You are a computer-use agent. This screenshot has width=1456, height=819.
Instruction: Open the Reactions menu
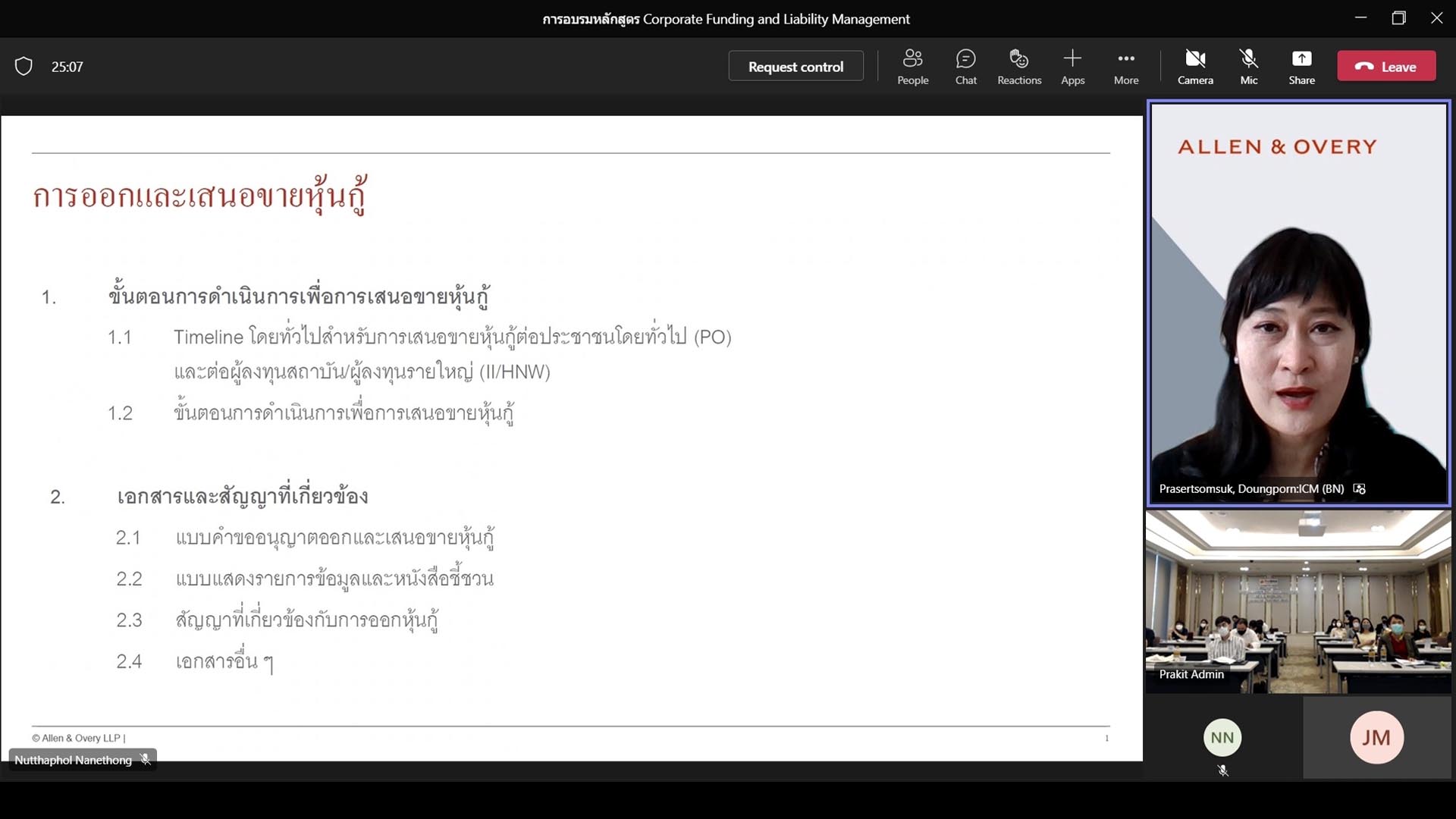[x=1018, y=67]
